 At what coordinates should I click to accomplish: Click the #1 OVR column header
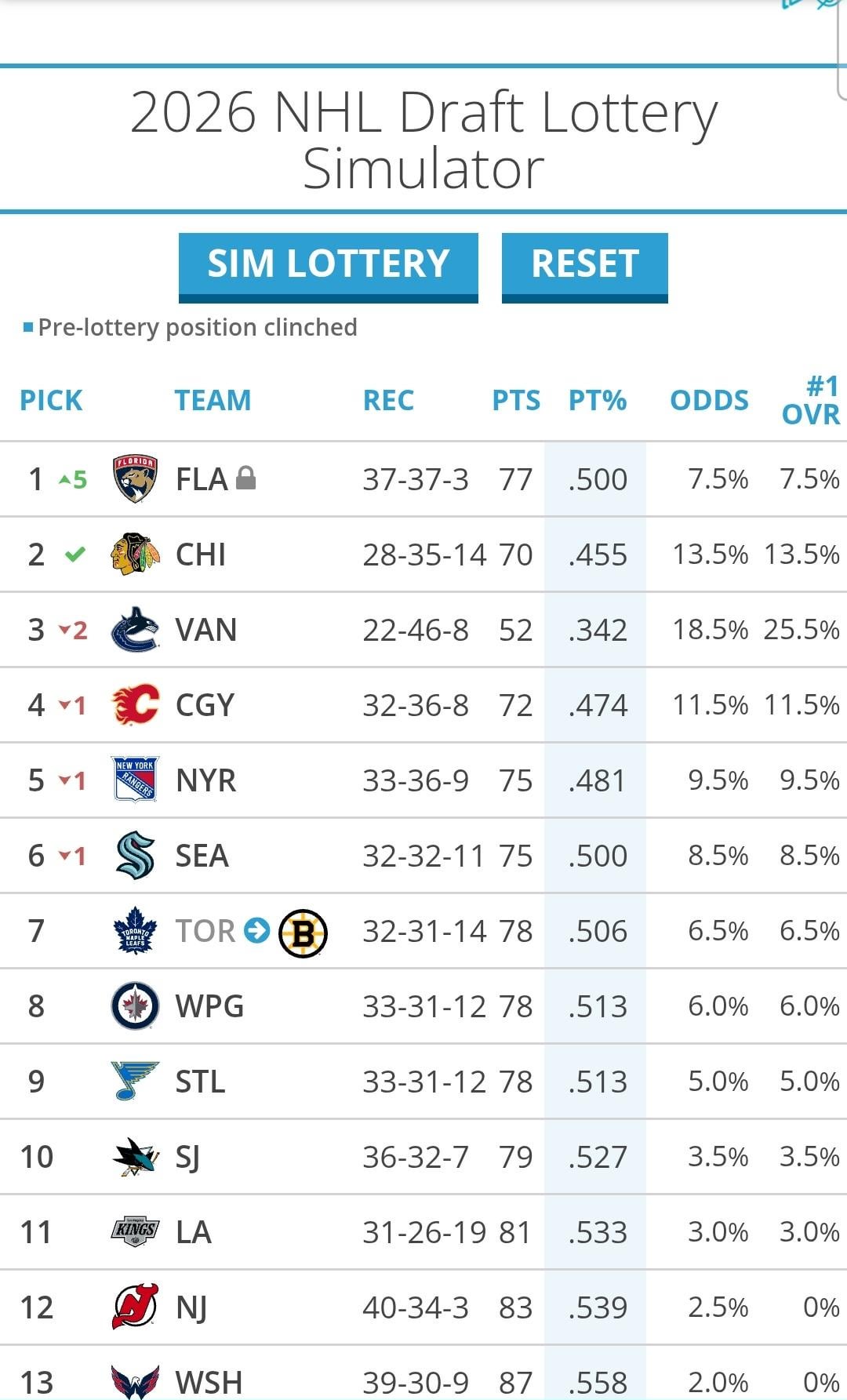[811, 400]
